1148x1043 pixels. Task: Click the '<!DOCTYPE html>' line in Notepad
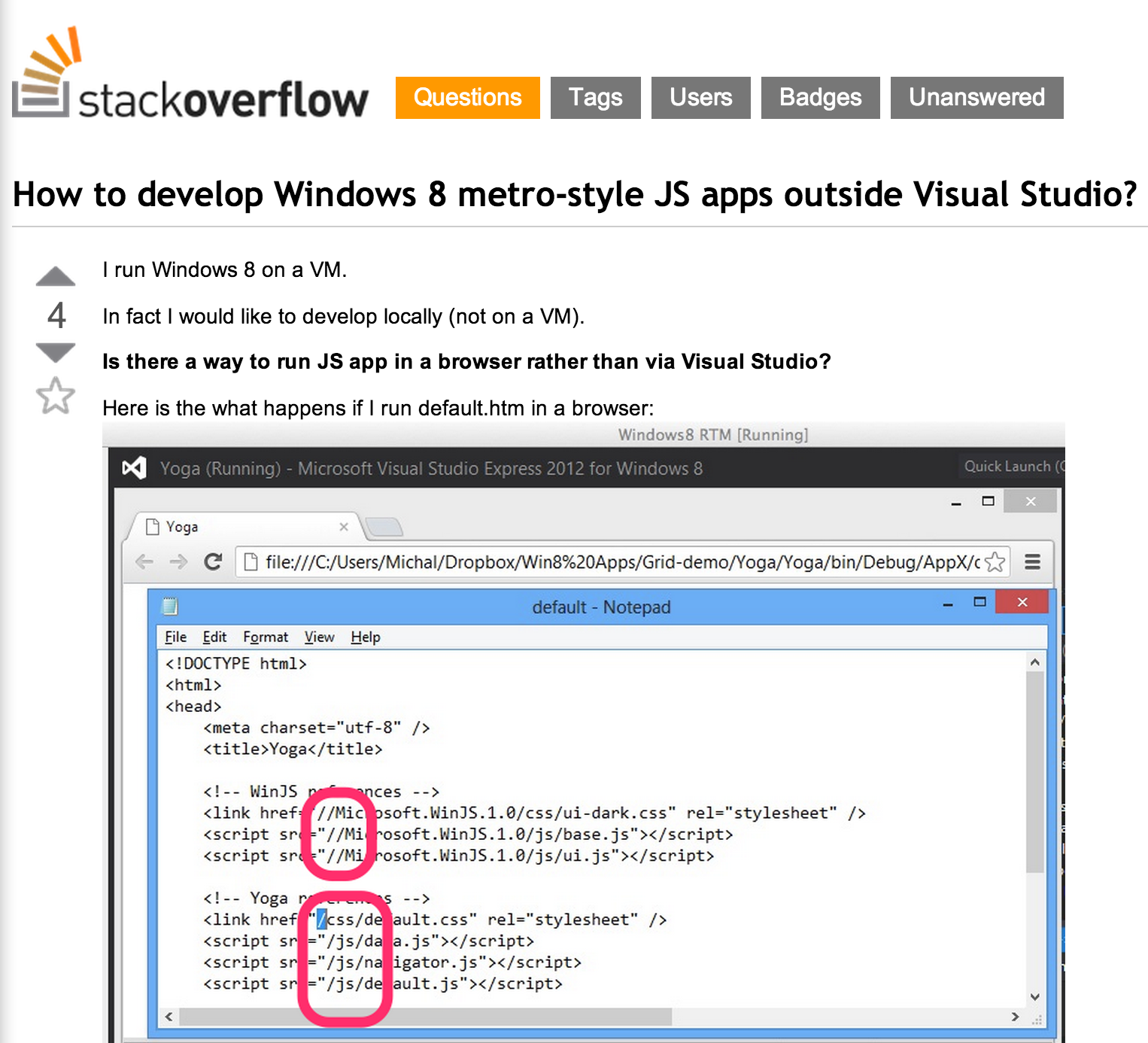[236, 664]
